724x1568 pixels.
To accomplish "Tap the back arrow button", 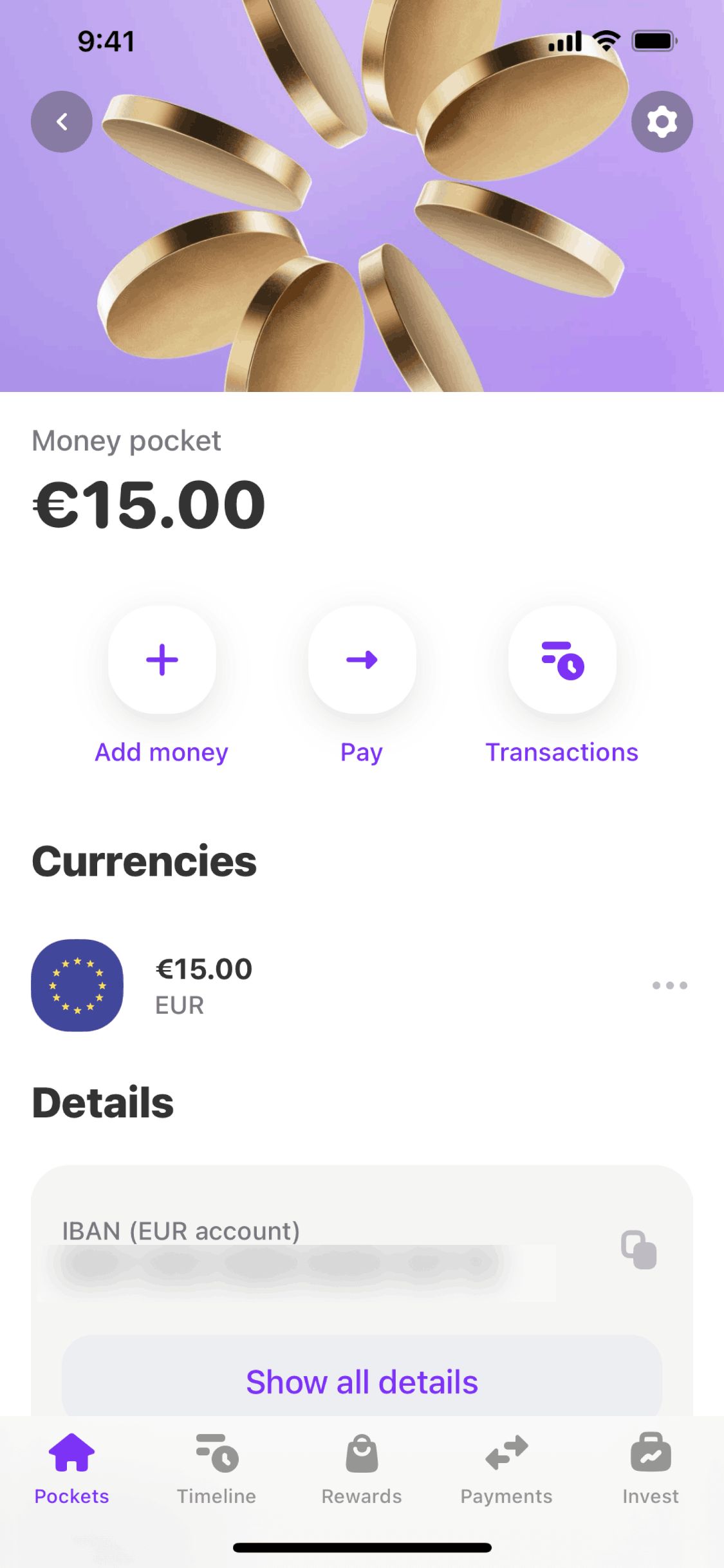I will 62,122.
